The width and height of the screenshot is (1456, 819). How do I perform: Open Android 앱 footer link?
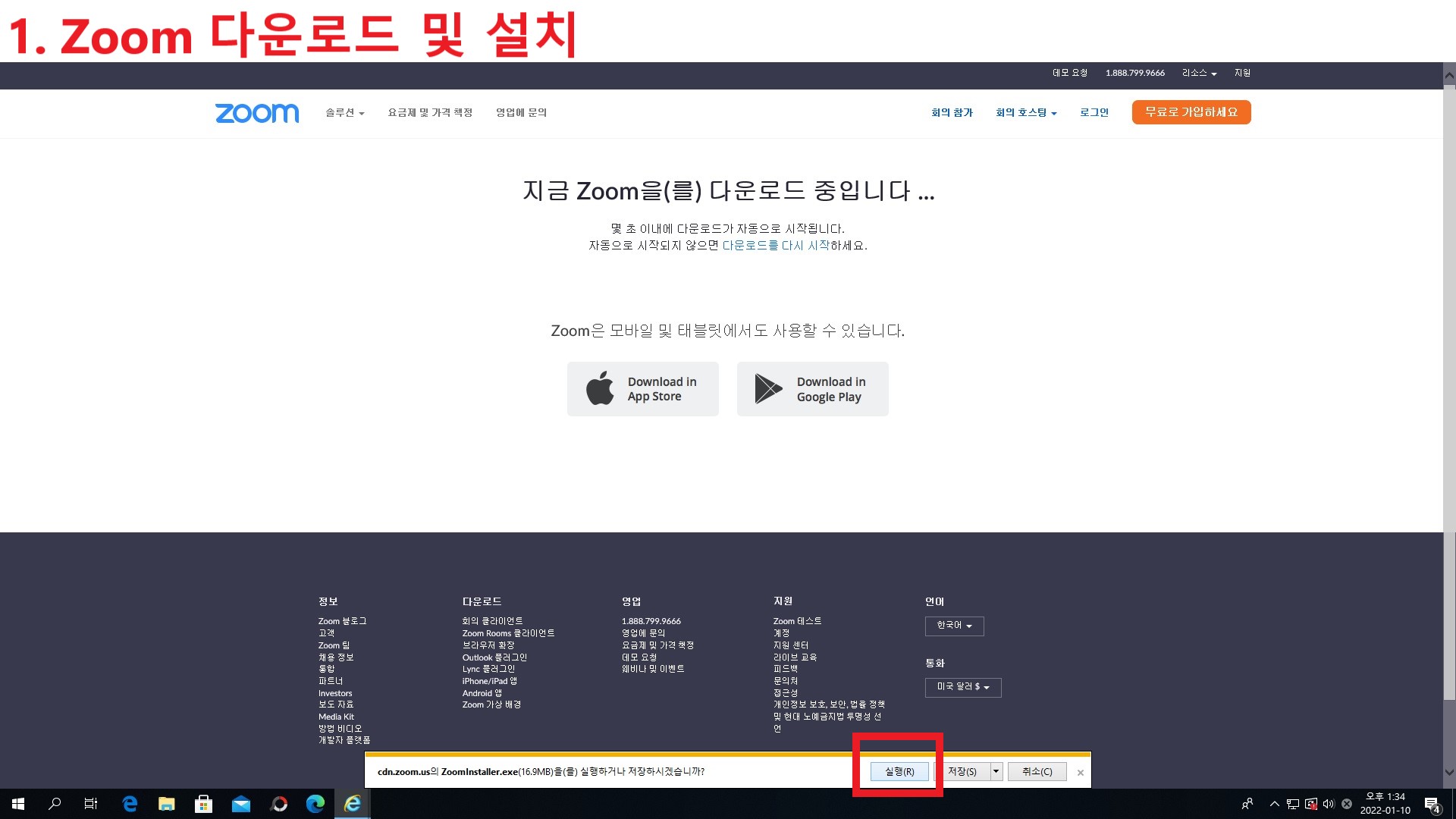coord(482,693)
